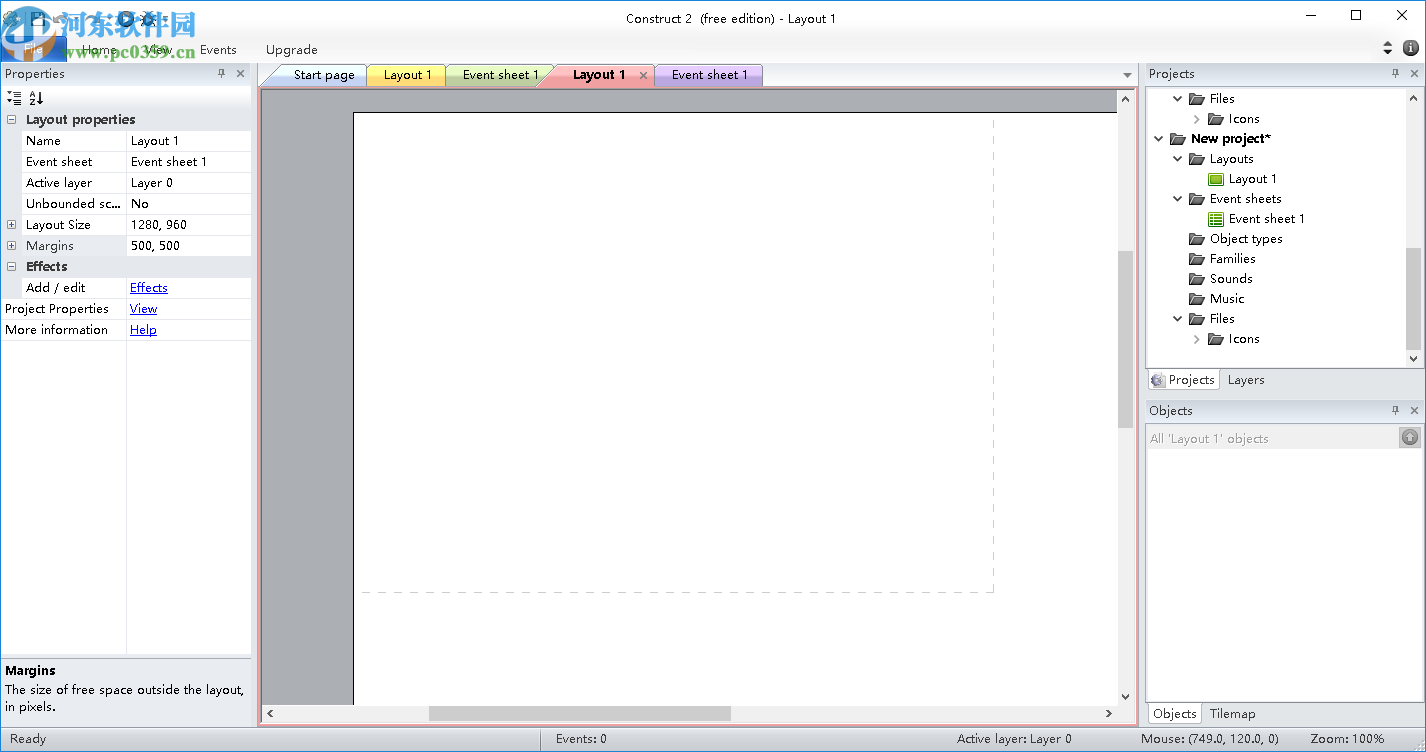Run the project with the Play icon

pyautogui.click(x=126, y=18)
